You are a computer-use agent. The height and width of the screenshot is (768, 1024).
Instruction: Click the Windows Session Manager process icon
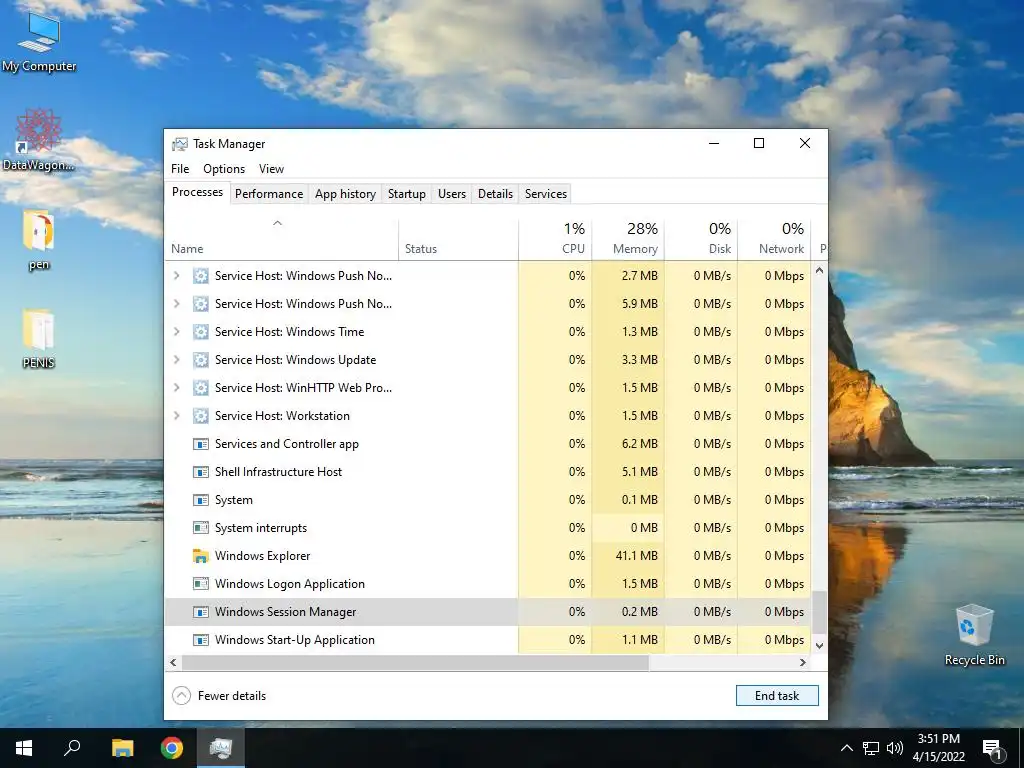[x=200, y=612]
